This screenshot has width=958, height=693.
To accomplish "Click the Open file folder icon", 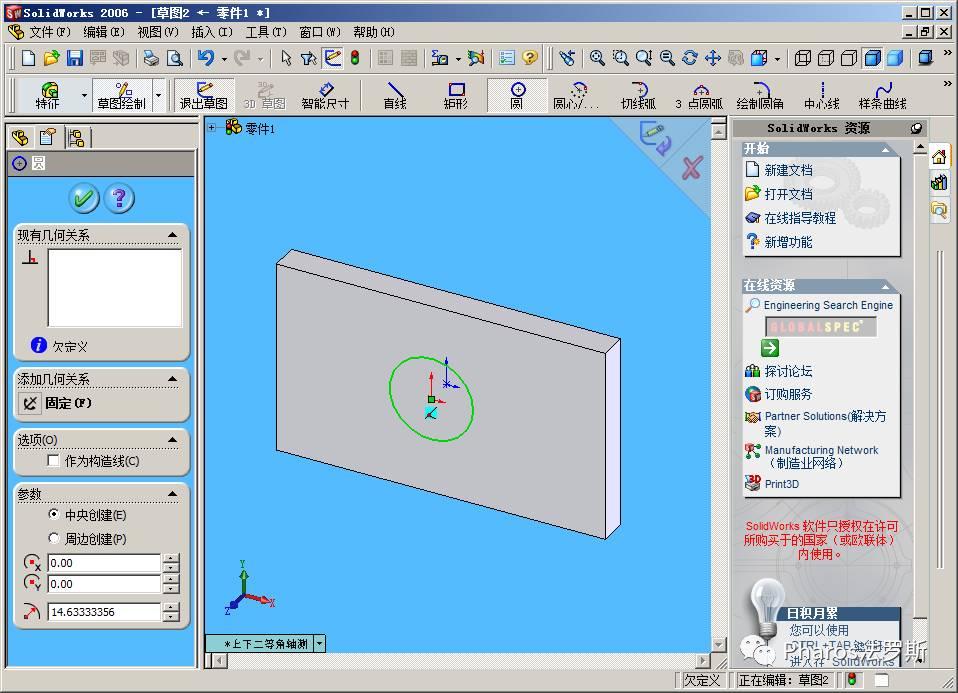I will (x=51, y=58).
